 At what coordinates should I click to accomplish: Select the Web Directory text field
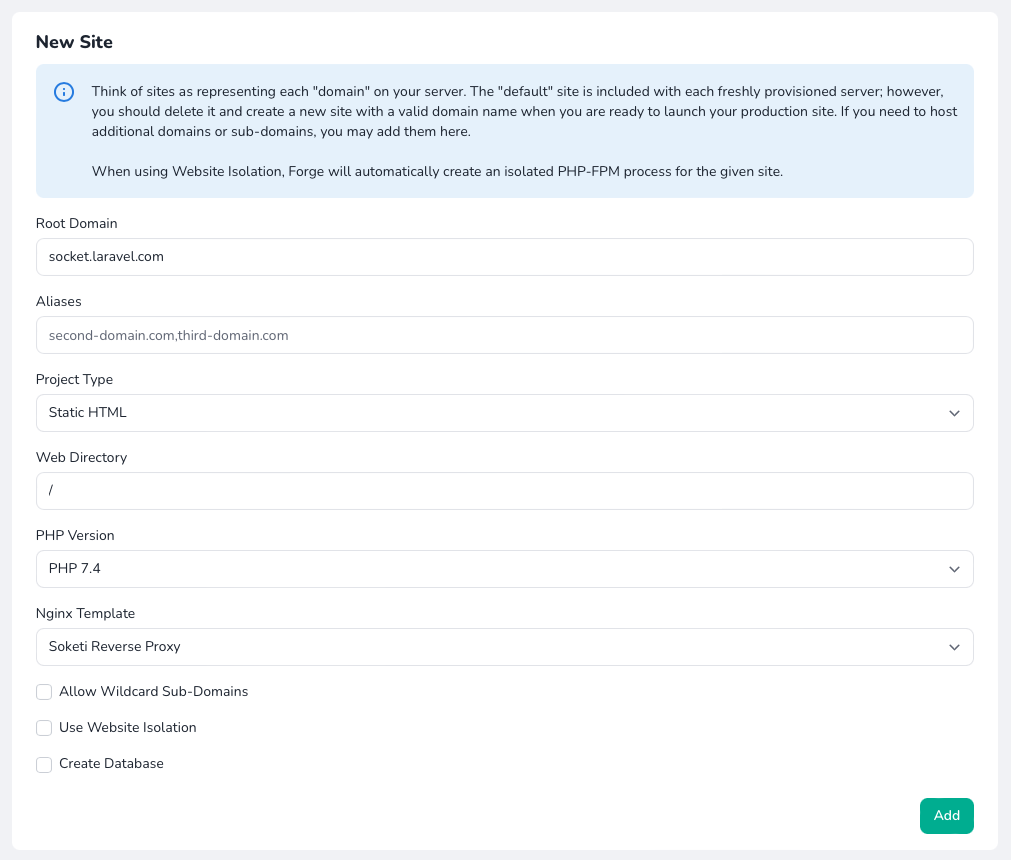tap(504, 491)
